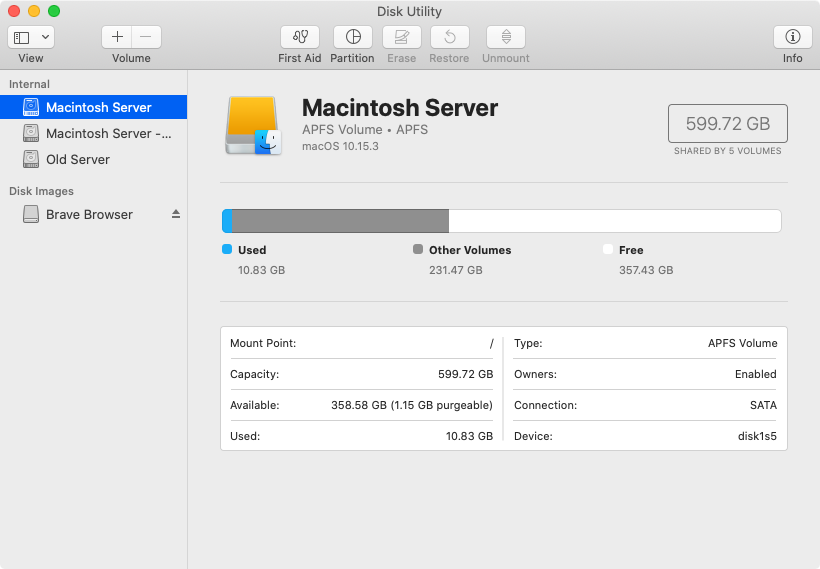Click the Volume label under plus/minus buttons
This screenshot has height=569, width=820.
(x=131, y=58)
